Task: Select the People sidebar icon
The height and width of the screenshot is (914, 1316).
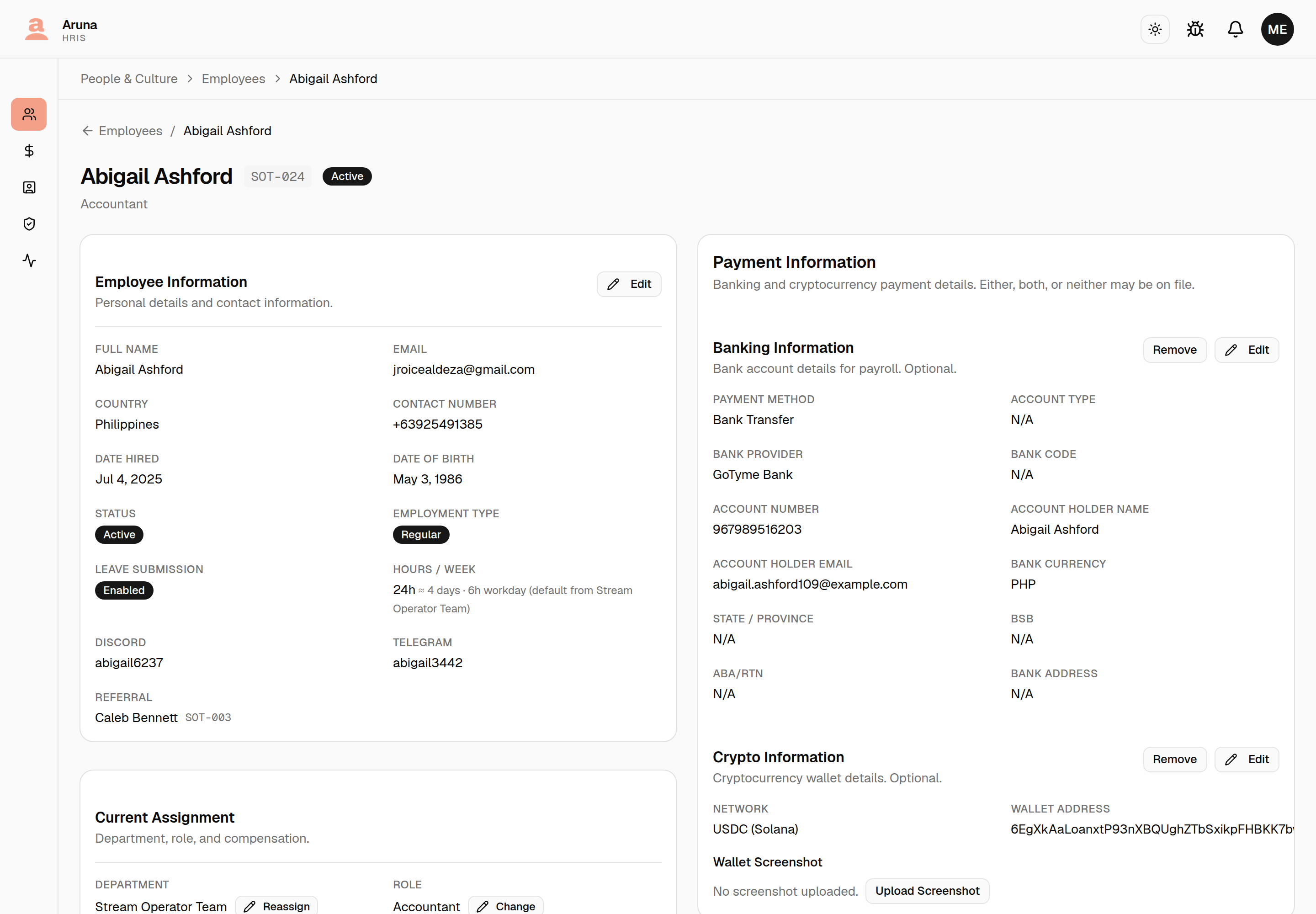Action: pyautogui.click(x=29, y=114)
